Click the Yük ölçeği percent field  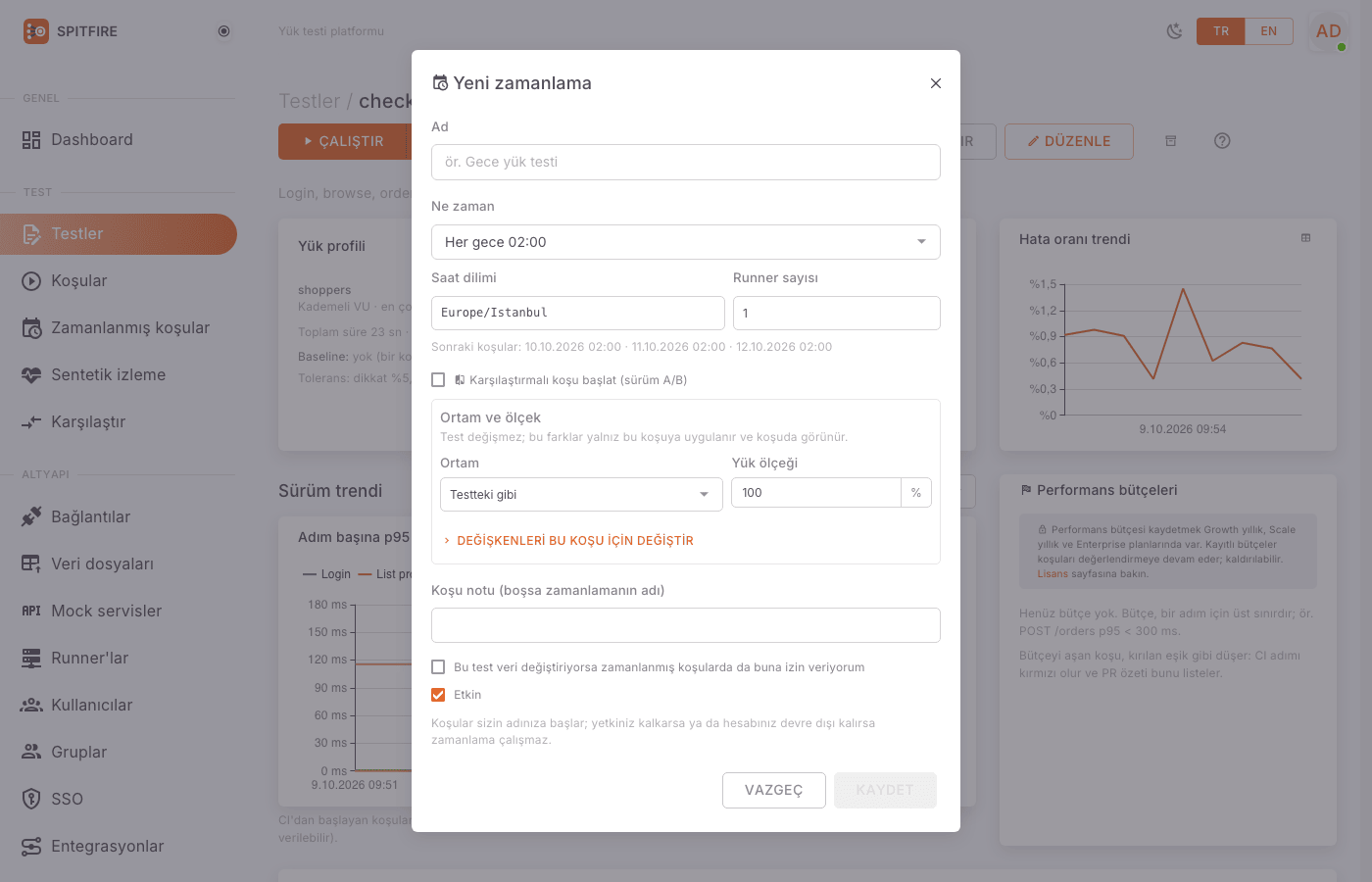(x=816, y=493)
